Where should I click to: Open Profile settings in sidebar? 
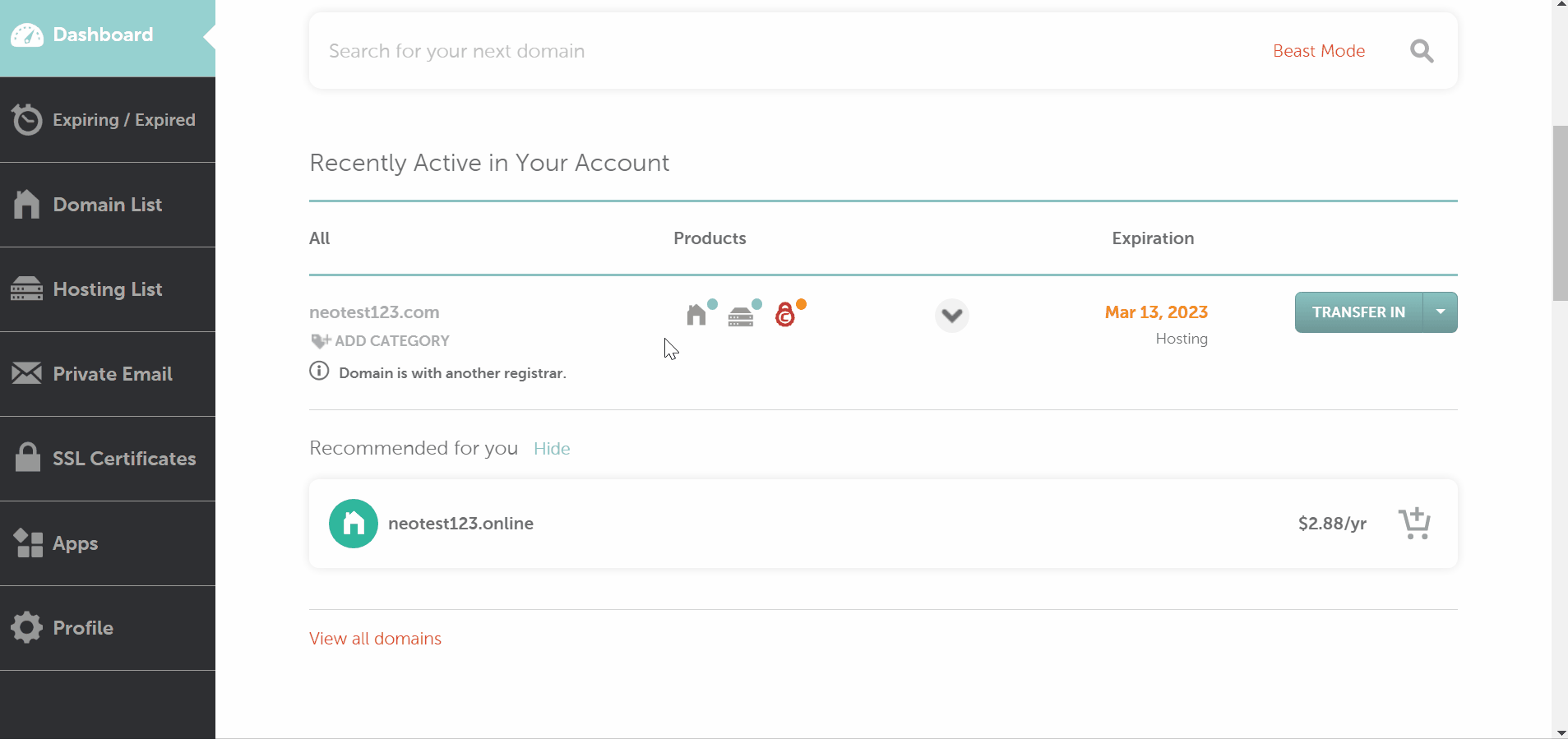point(108,628)
